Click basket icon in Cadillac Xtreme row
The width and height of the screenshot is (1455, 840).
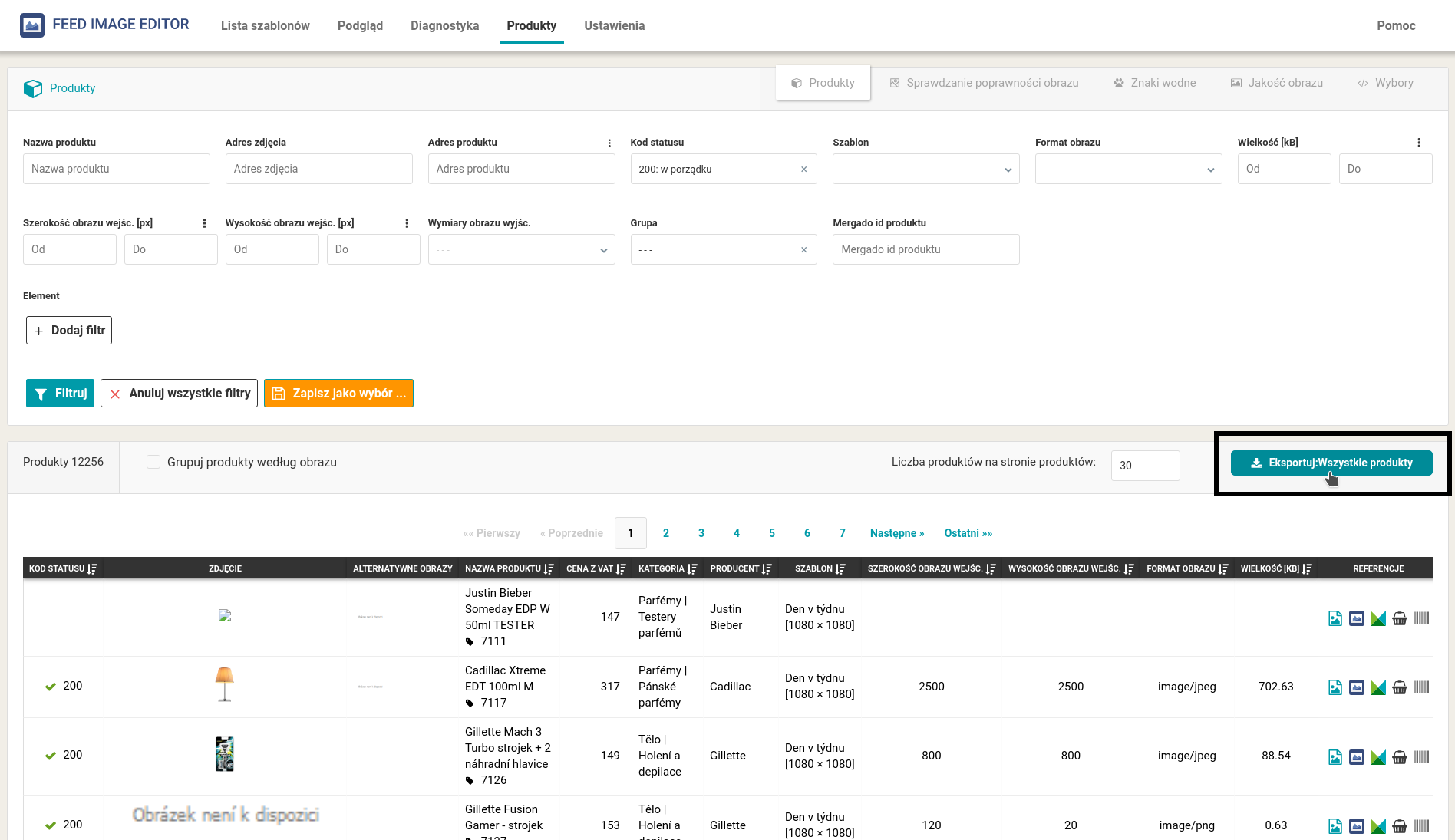click(1400, 687)
